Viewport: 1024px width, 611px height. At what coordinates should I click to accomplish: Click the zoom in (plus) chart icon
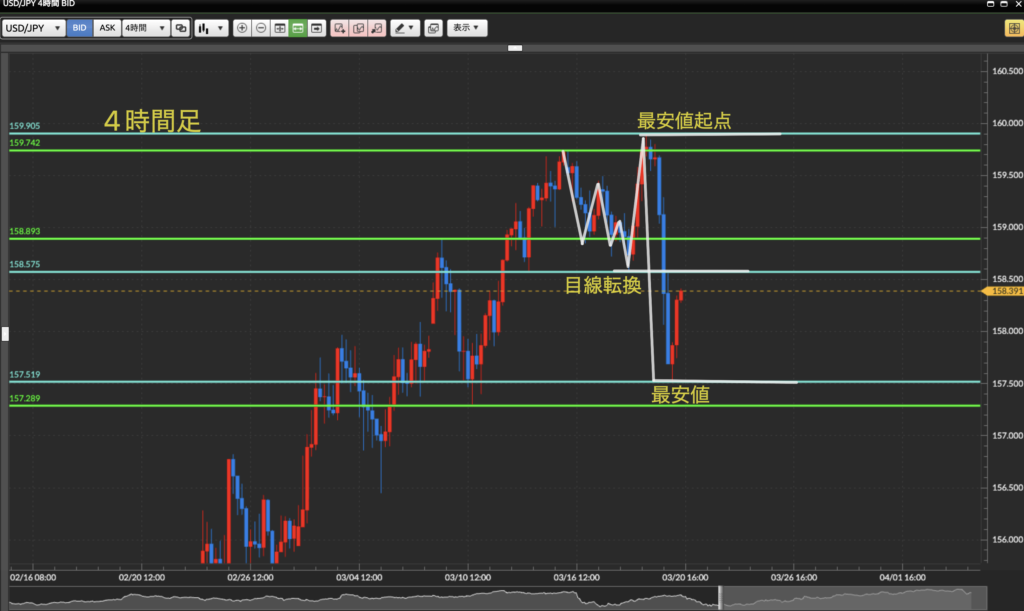[x=242, y=28]
